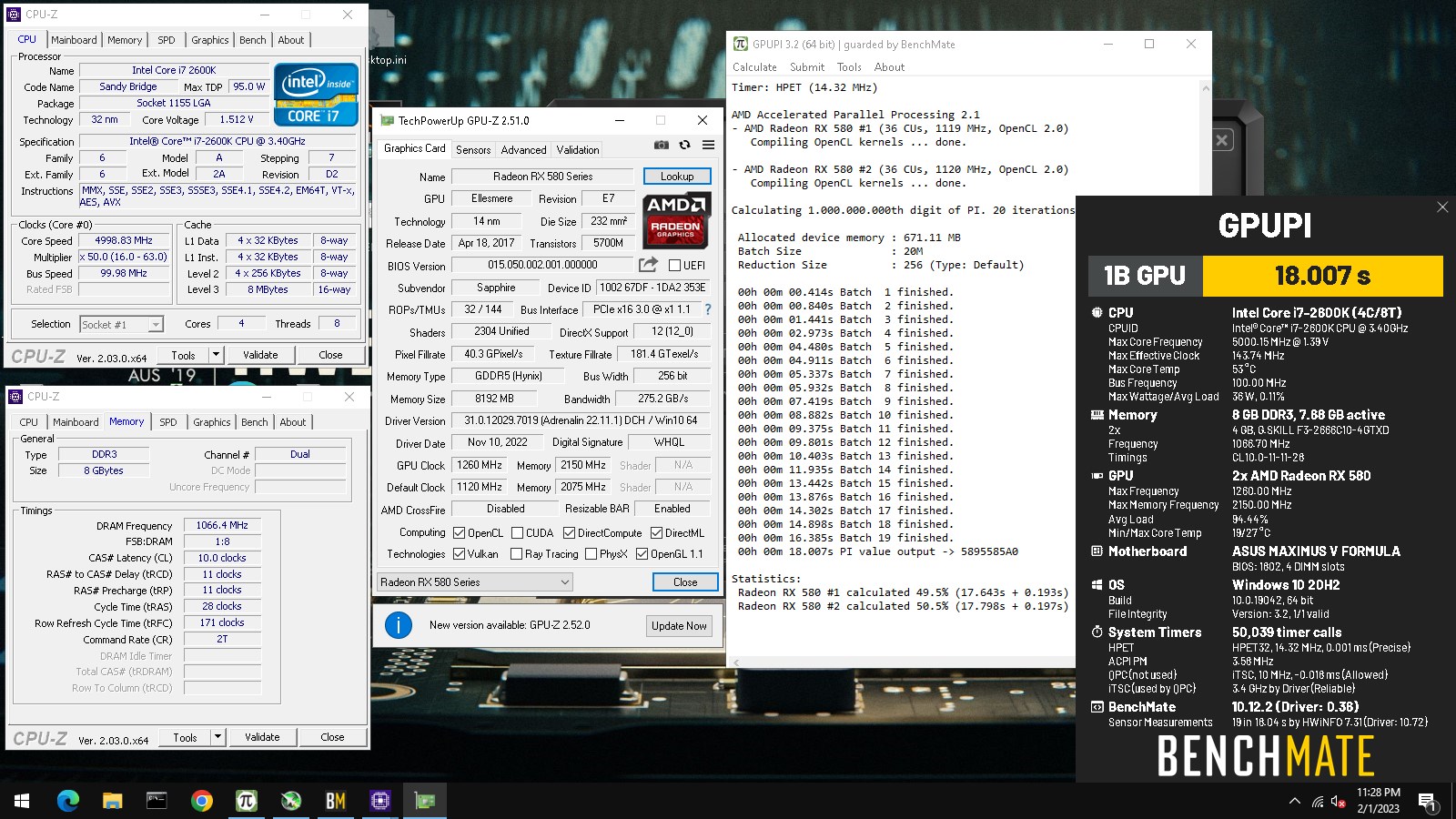Viewport: 1456px width, 819px height.
Task: Open the GPU-Z hamburger menu
Action: click(708, 145)
